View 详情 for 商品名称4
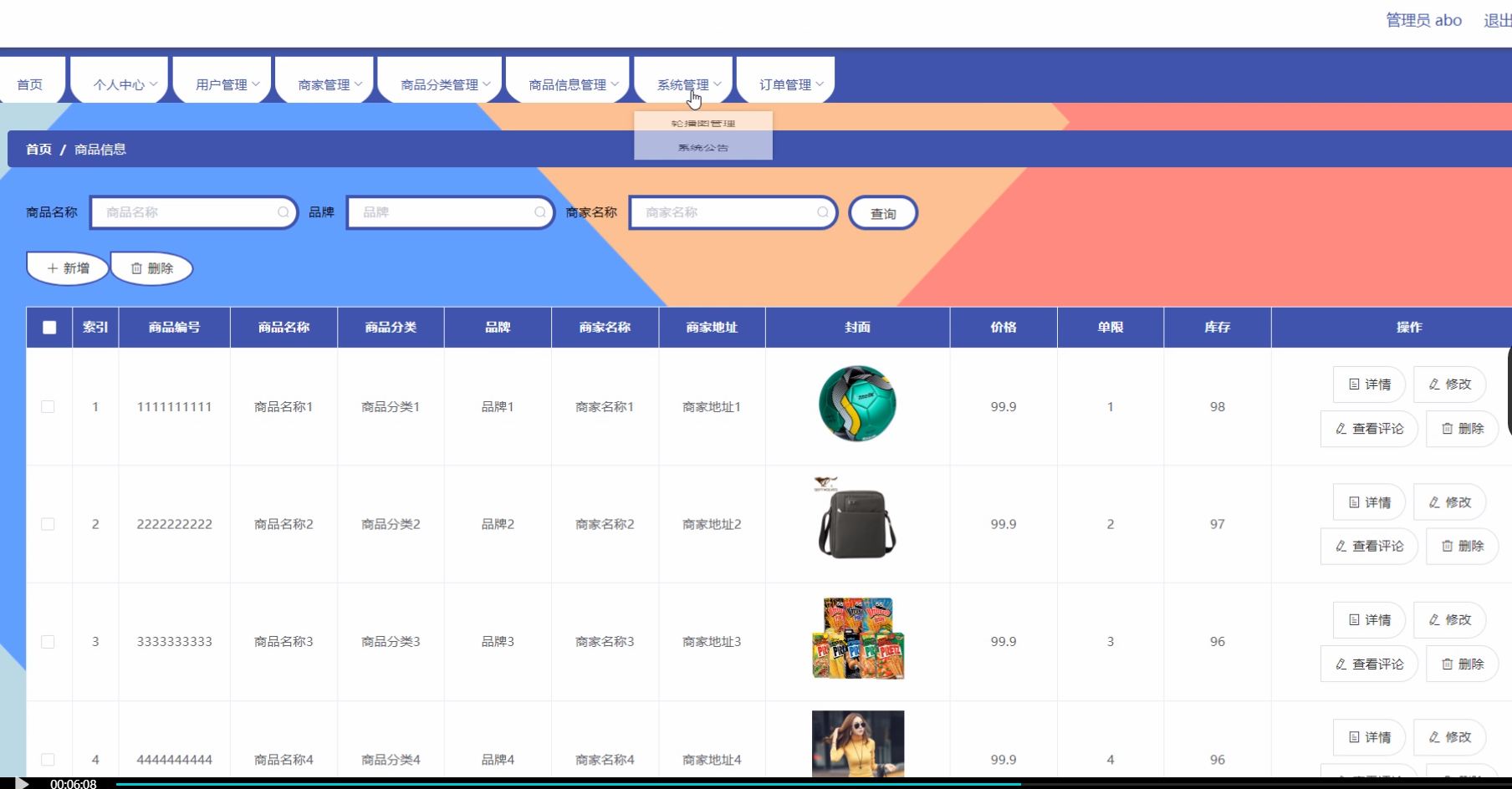Image resolution: width=1512 pixels, height=789 pixels. click(x=1369, y=737)
